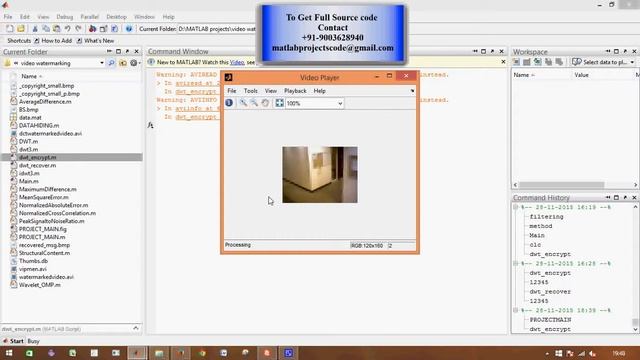Open Video Player View menu
This screenshot has height=360, width=640.
tap(271, 91)
